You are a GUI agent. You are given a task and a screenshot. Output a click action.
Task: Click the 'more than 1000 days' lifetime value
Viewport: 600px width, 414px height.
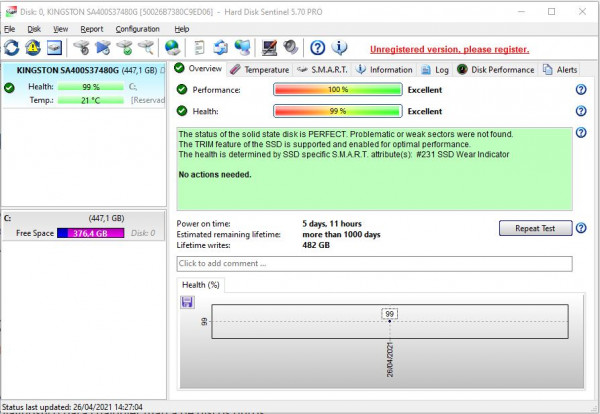341,234
